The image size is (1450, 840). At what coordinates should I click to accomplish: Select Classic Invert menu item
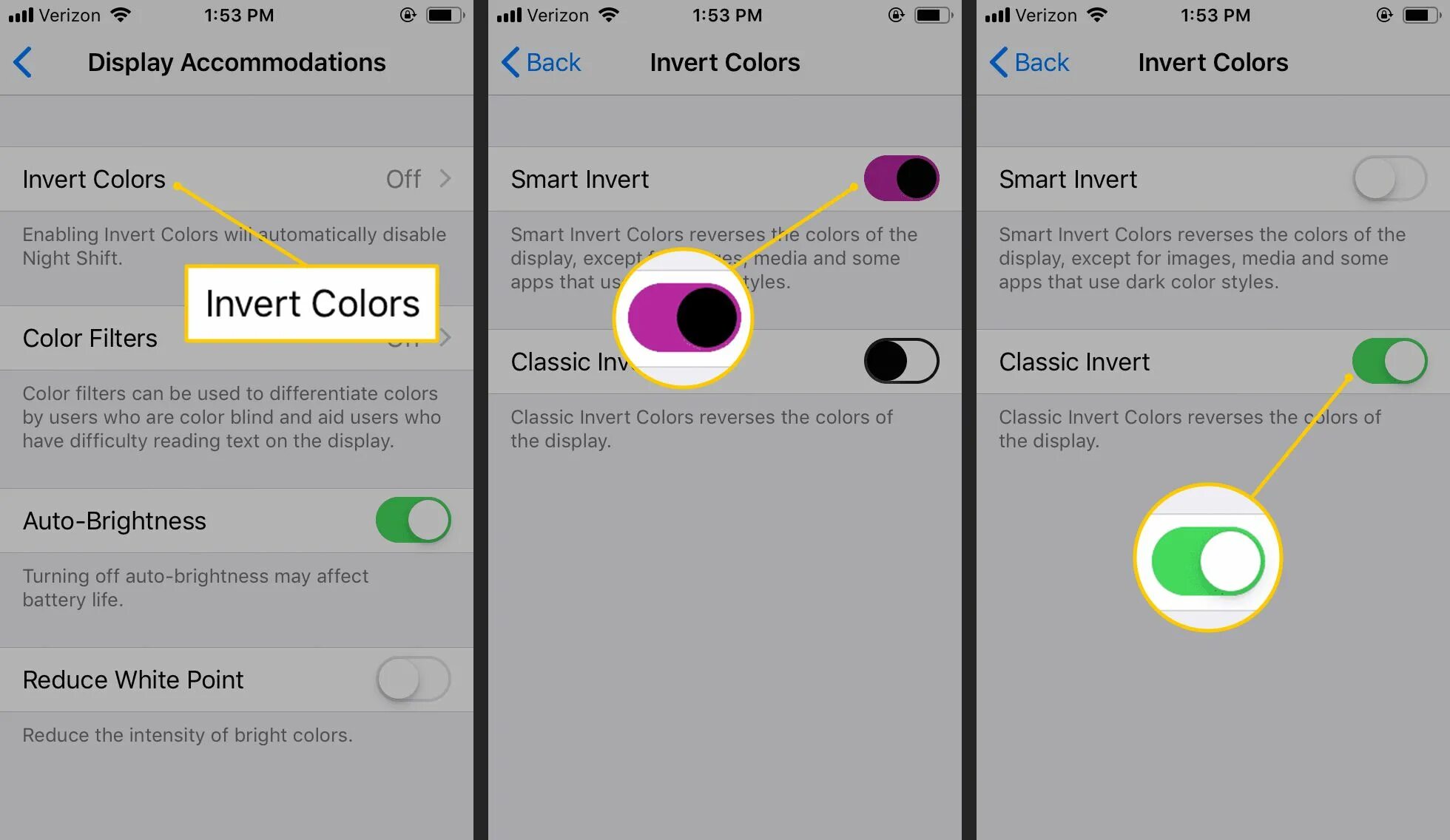point(1074,361)
